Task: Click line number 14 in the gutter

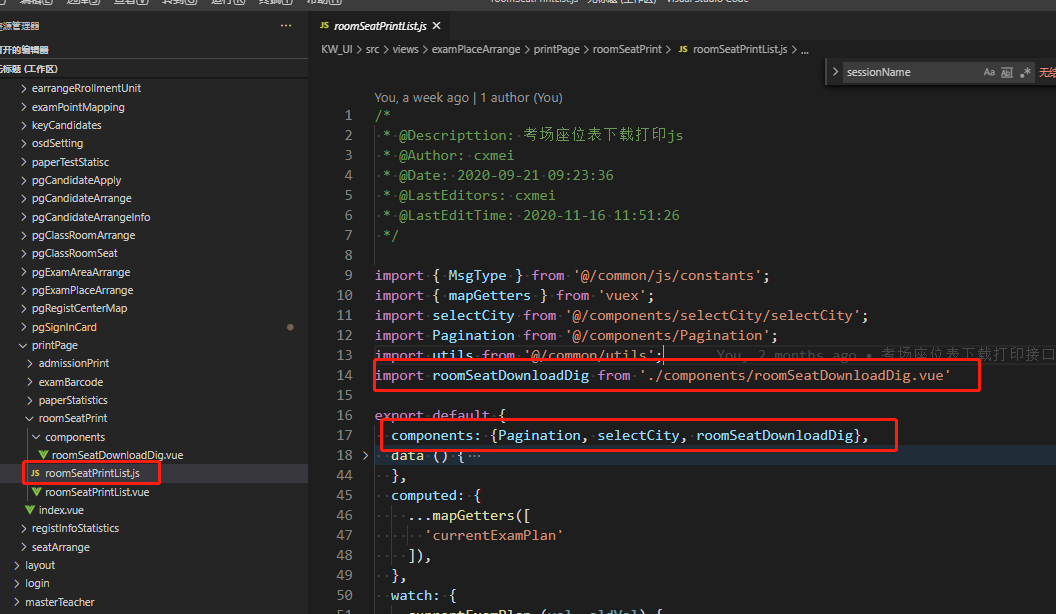Action: click(344, 376)
